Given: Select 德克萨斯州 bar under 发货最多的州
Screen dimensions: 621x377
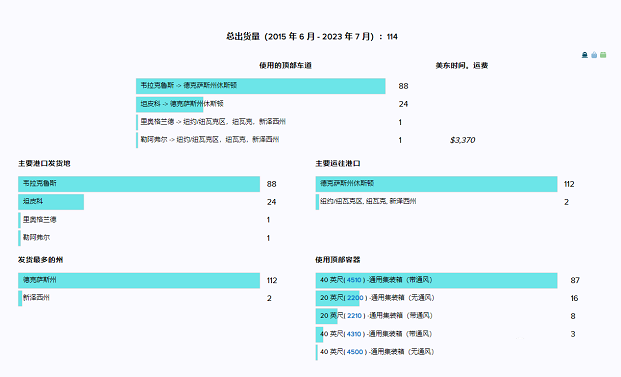Looking at the screenshot, I should [139, 280].
